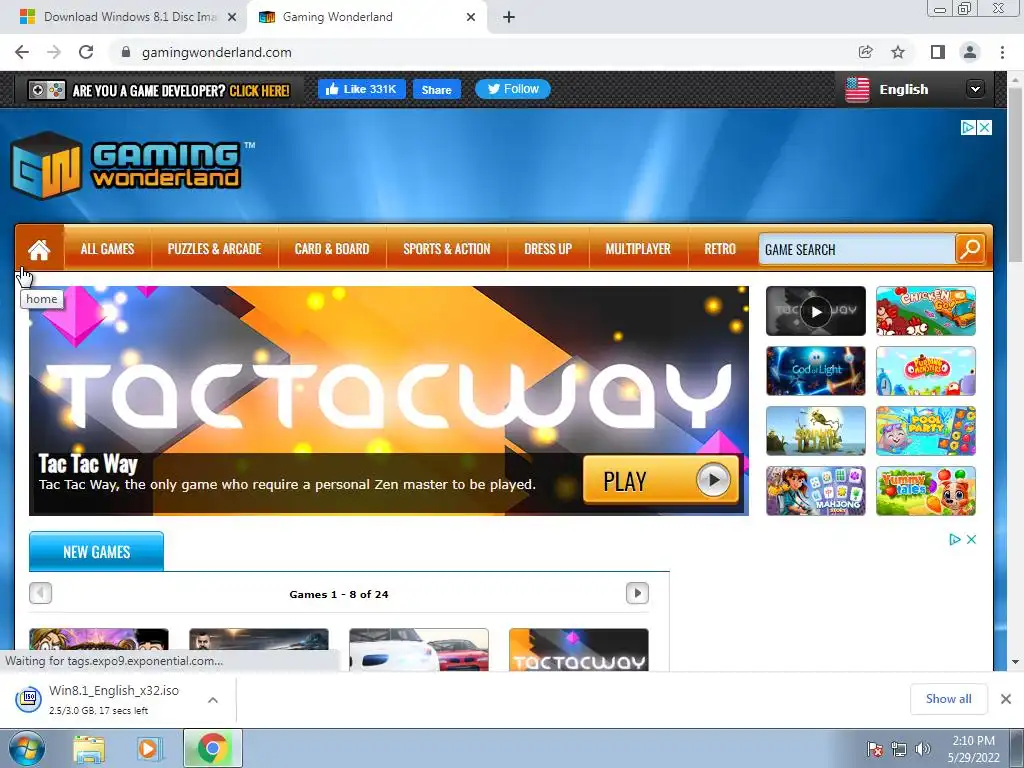Click the Tac Tac Way title link
This screenshot has height=768, width=1024.
pos(88,464)
